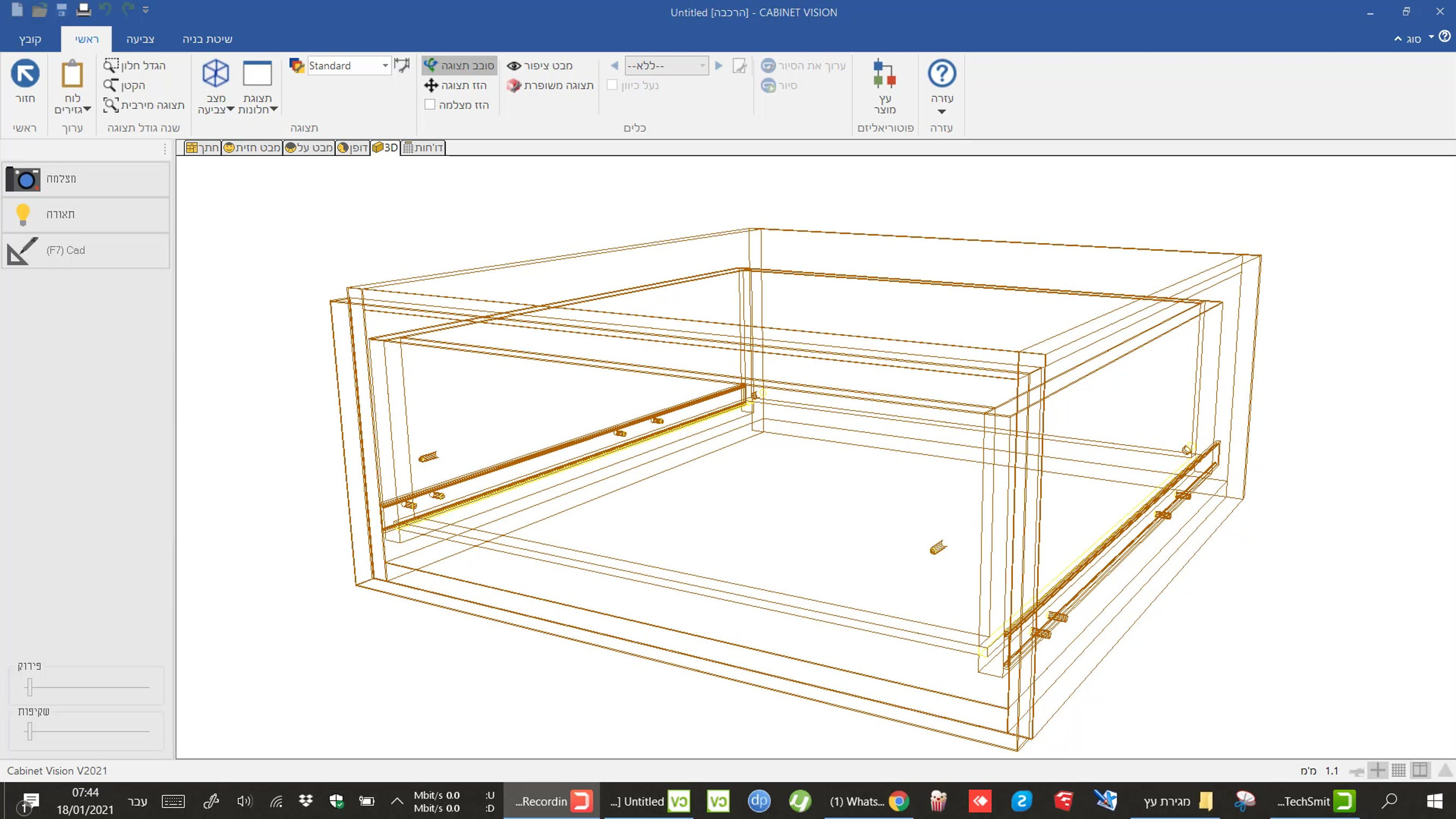Open the quick access toolbar customize arrow

(x=145, y=10)
